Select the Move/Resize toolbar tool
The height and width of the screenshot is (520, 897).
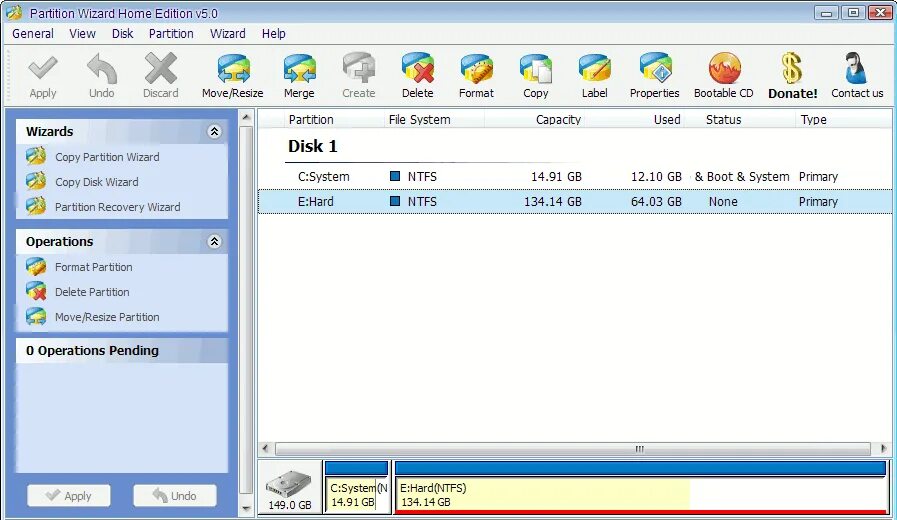(x=233, y=76)
